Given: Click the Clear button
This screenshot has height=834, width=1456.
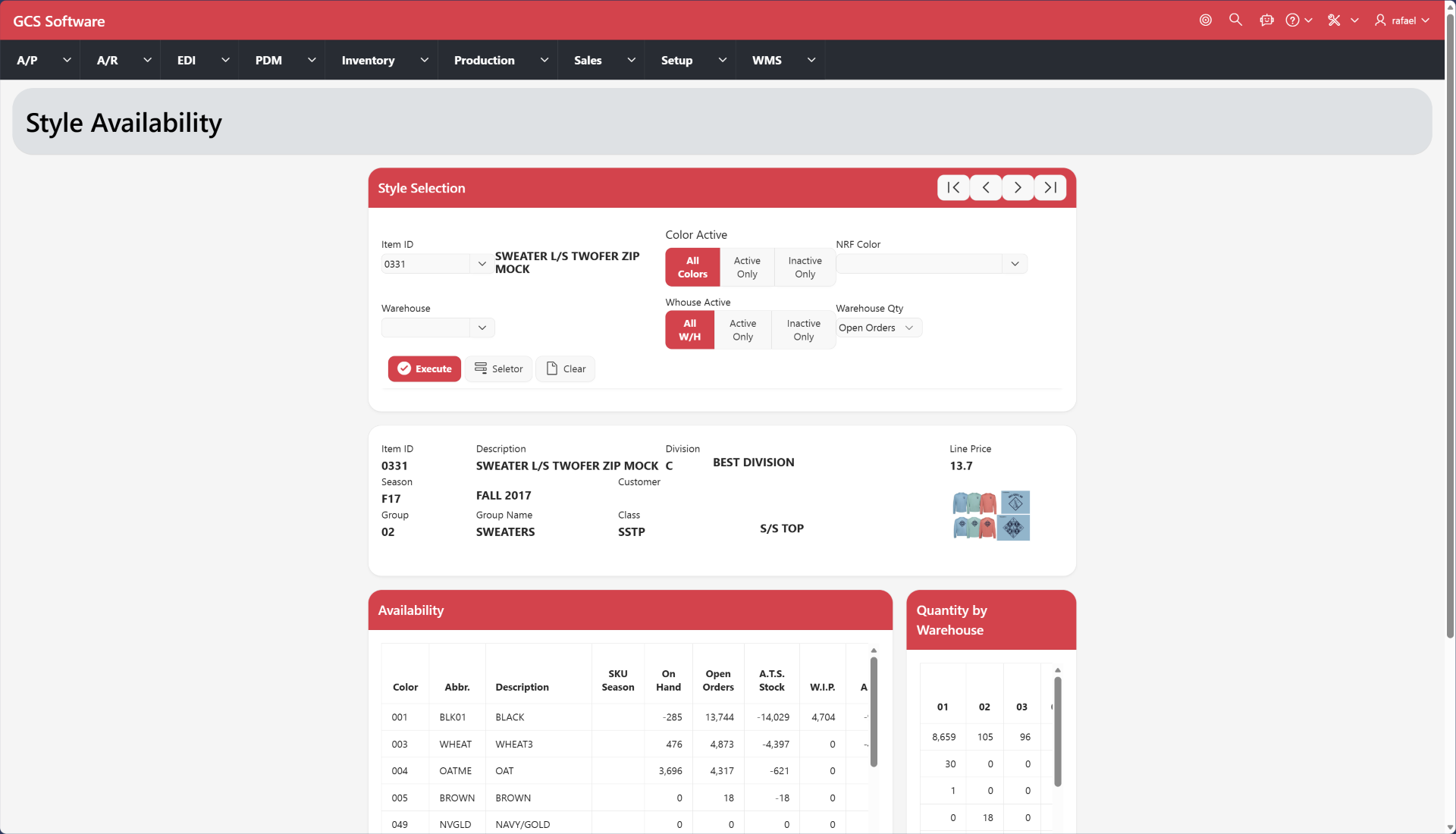Looking at the screenshot, I should [x=566, y=368].
